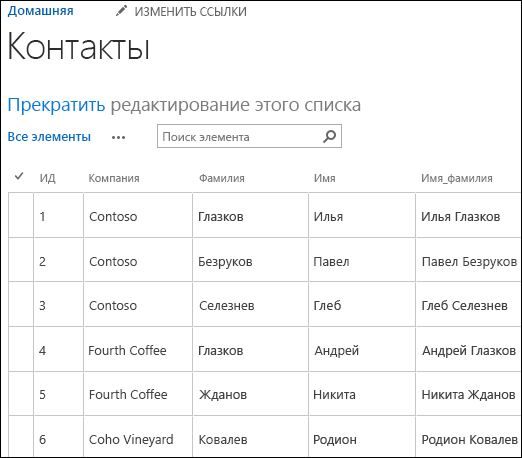Click ИЗМЕНИТЬ ССЫЛКИ text link
Screen dimensions: 522x458
[x=190, y=12]
